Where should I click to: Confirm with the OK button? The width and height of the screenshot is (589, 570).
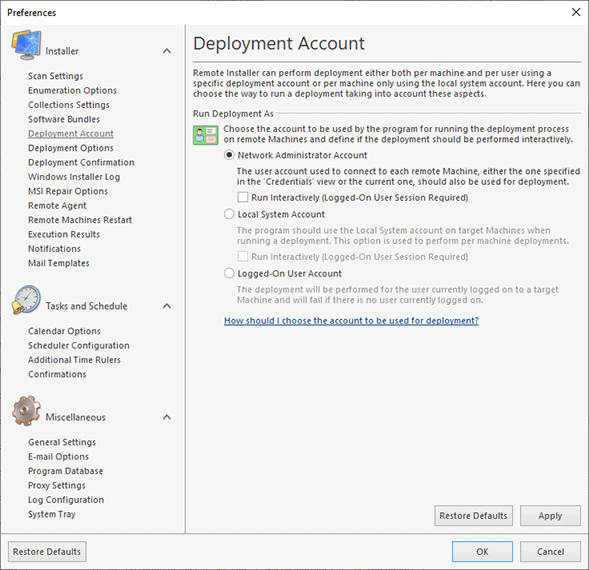pyautogui.click(x=482, y=552)
